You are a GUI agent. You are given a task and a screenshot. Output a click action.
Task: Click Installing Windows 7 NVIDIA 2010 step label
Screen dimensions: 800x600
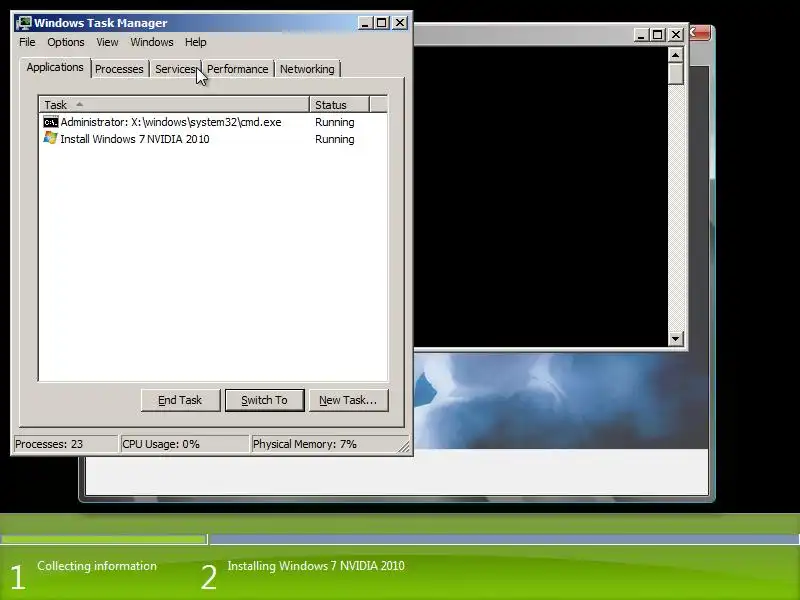point(316,566)
